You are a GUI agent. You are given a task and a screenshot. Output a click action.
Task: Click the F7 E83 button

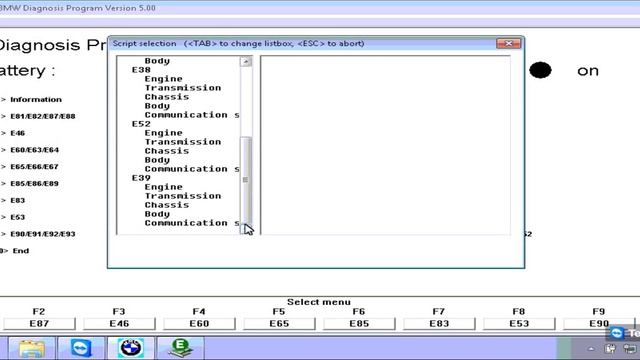point(439,324)
